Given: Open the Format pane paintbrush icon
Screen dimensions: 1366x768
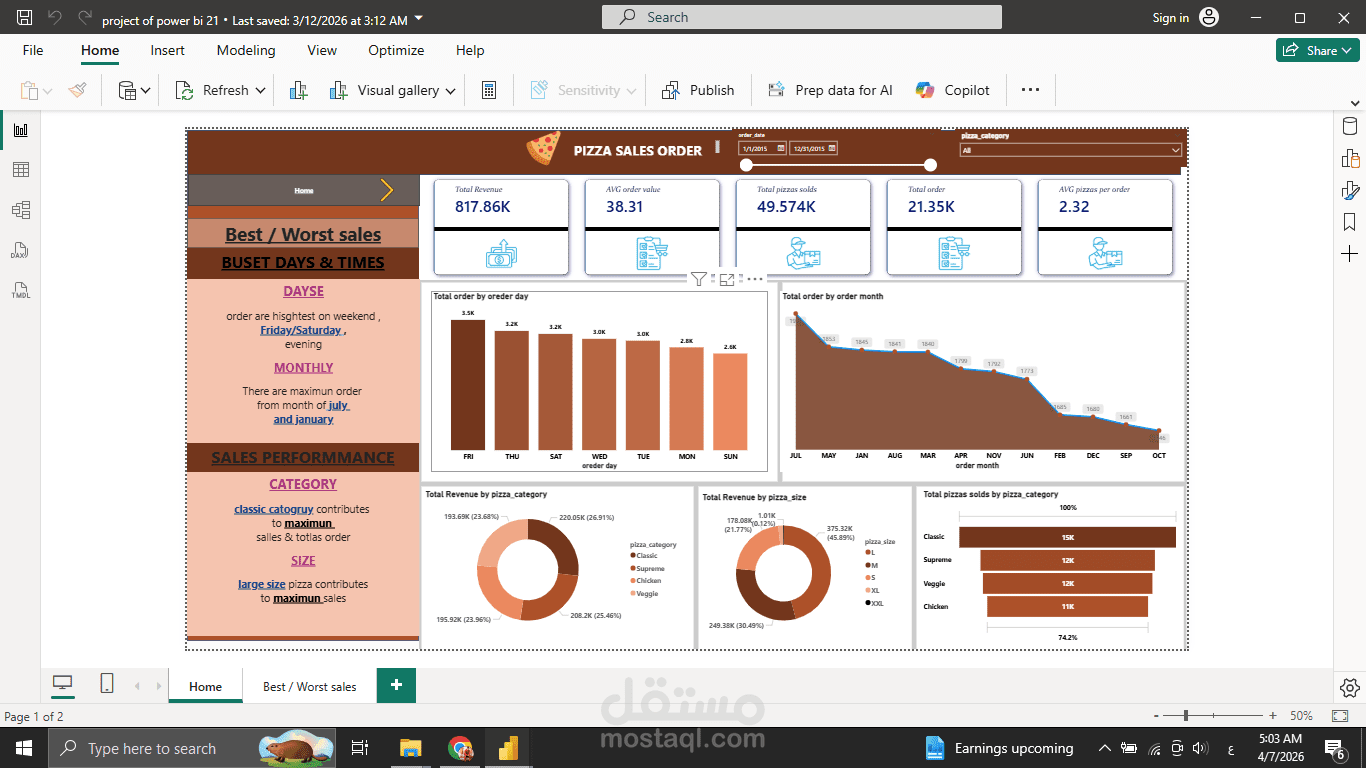Looking at the screenshot, I should (x=1350, y=190).
